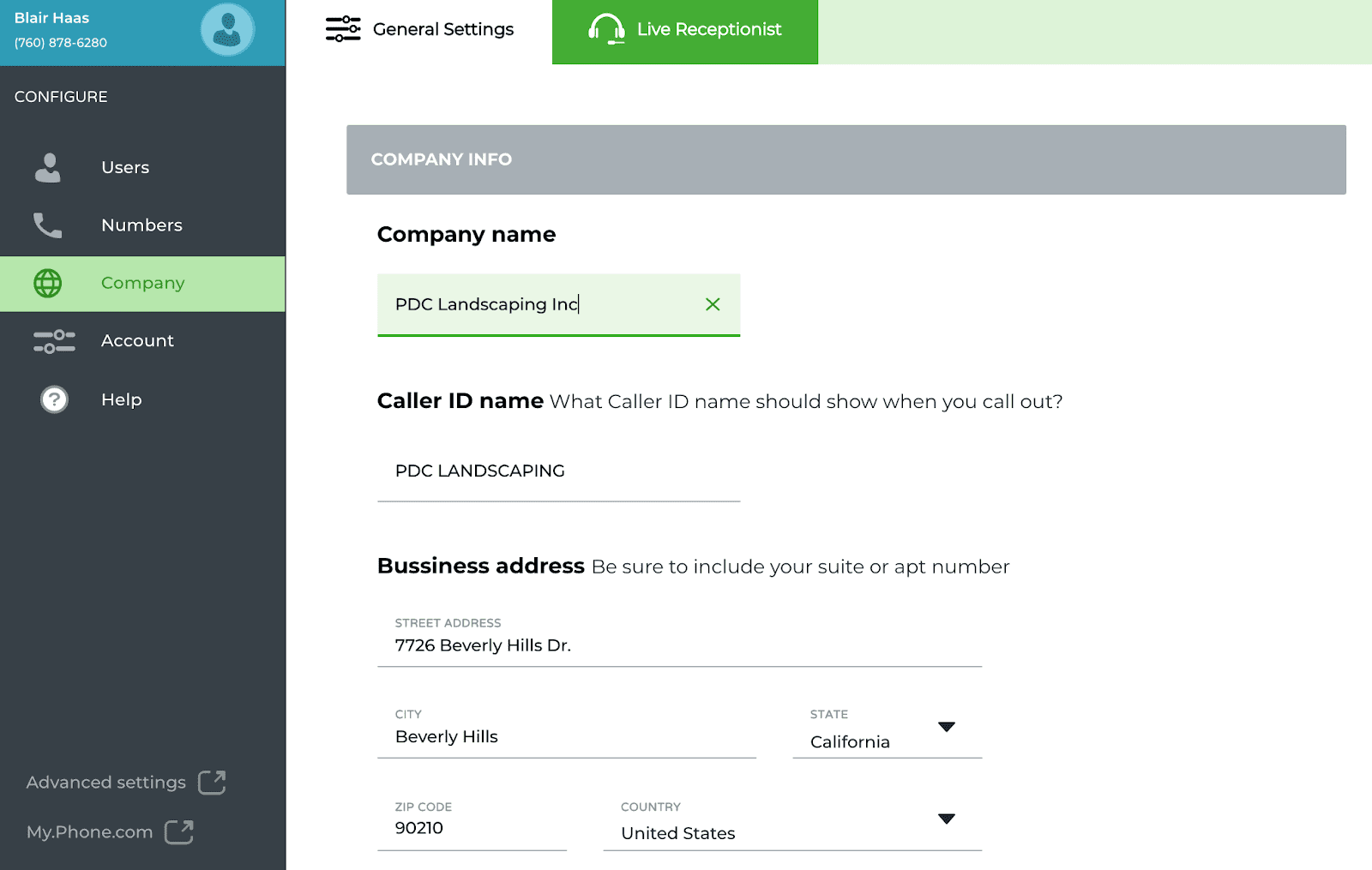Clear the Company name with the X button
Viewport: 1372px width, 870px height.
(x=712, y=304)
